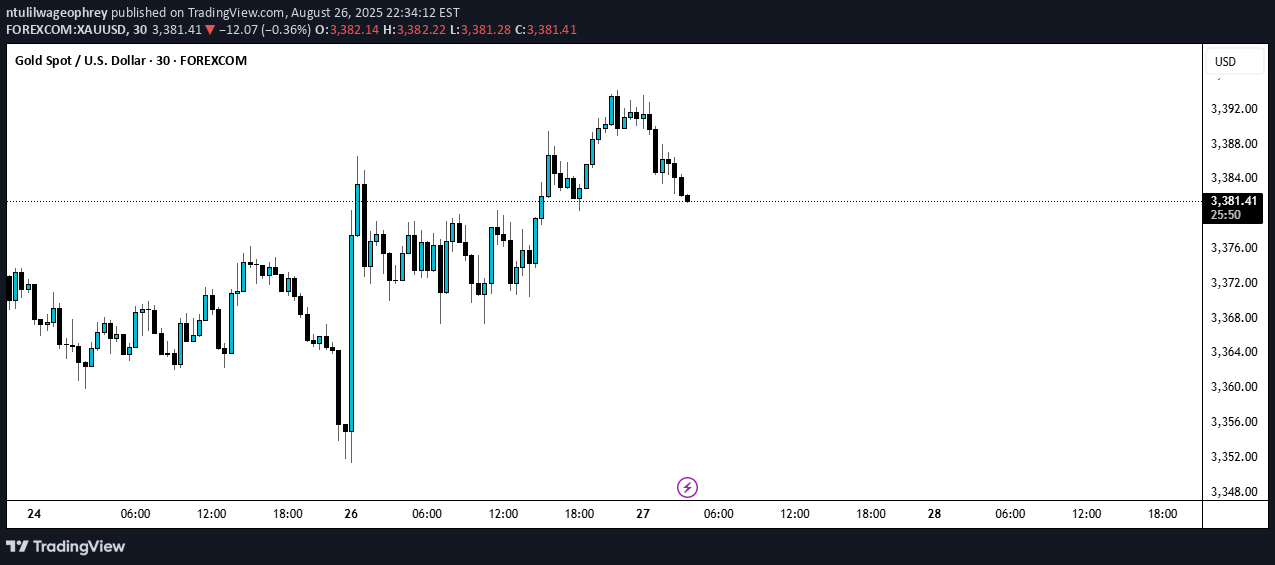The width and height of the screenshot is (1275, 565).
Task: Select date 27 on the time axis
Action: pos(643,514)
